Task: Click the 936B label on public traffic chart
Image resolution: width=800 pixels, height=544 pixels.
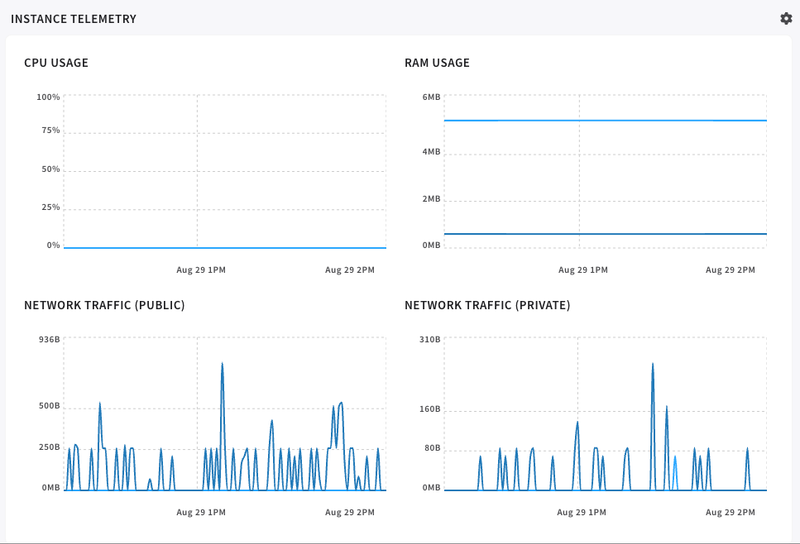Action: [49, 339]
